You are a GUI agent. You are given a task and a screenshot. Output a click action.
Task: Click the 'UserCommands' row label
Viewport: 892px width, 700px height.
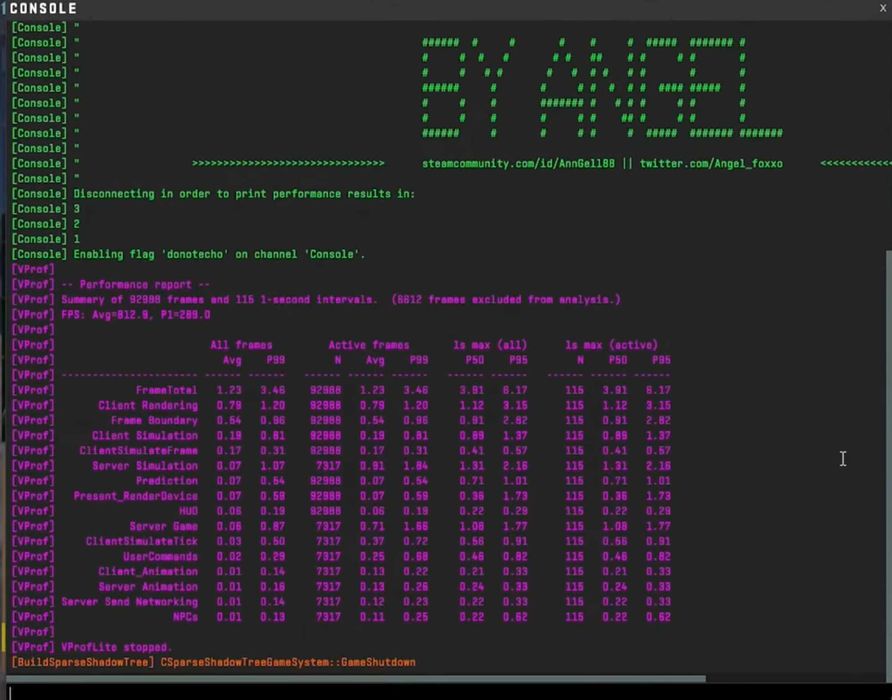(x=160, y=557)
